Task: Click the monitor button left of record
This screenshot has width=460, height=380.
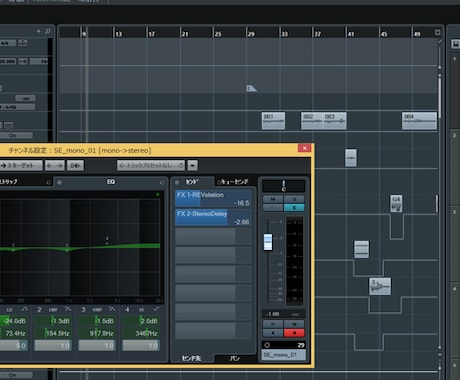Action: pos(273,333)
